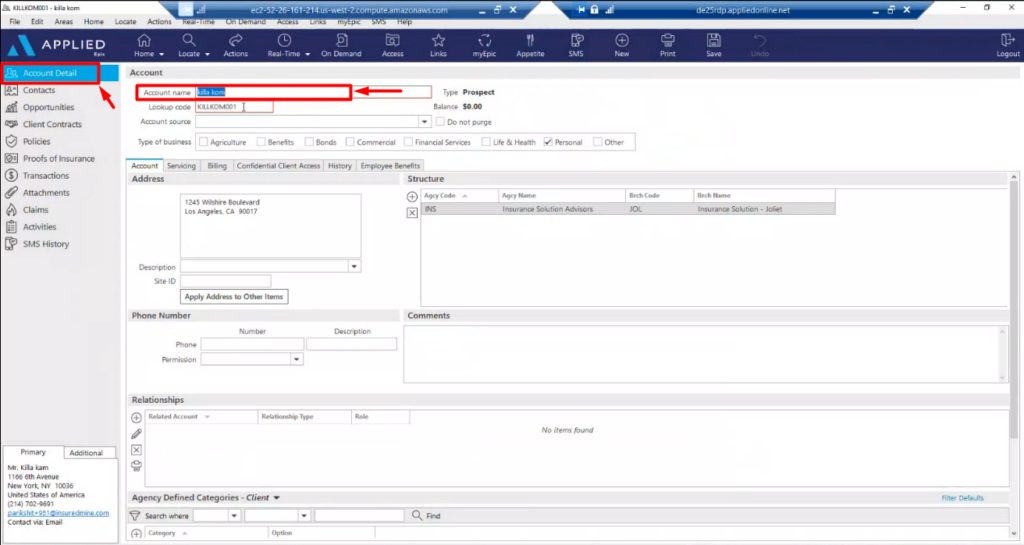Screen dimensions: 1024x545
Task: Click the Site ID input field
Action: [225, 281]
